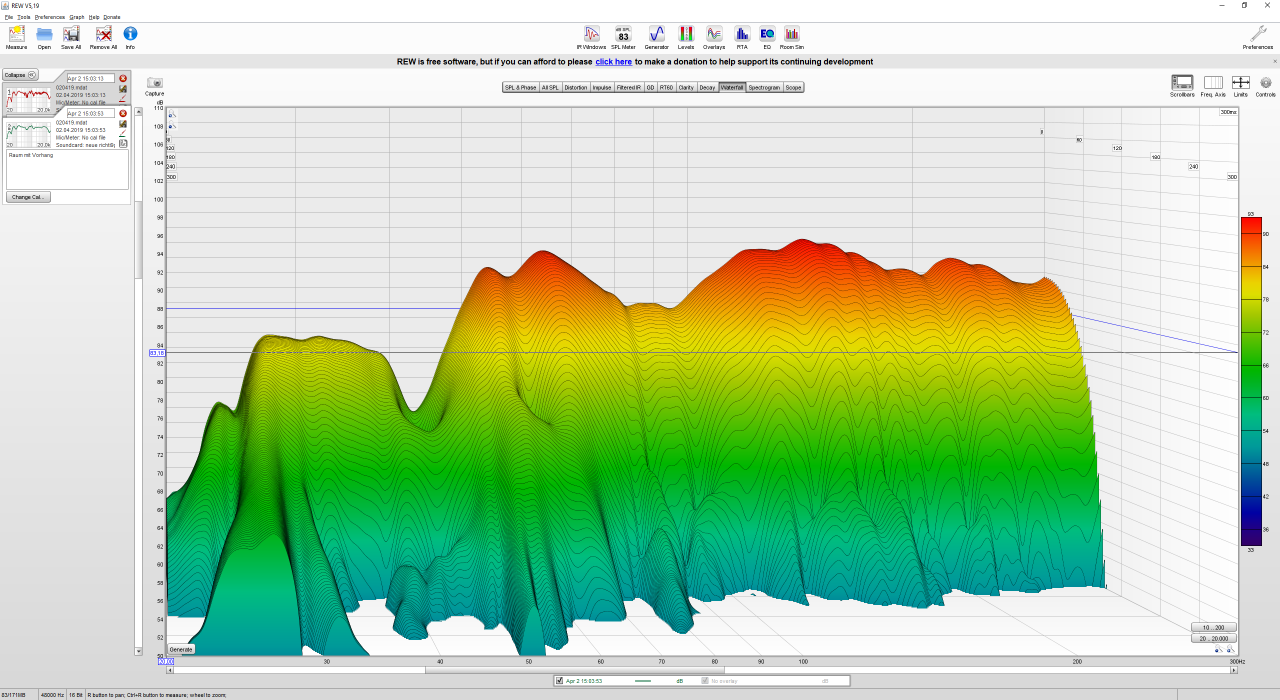Viewport: 1280px width, 700px height.
Task: Save the Apr 2 15:03:13 measurement
Action: tap(123, 89)
